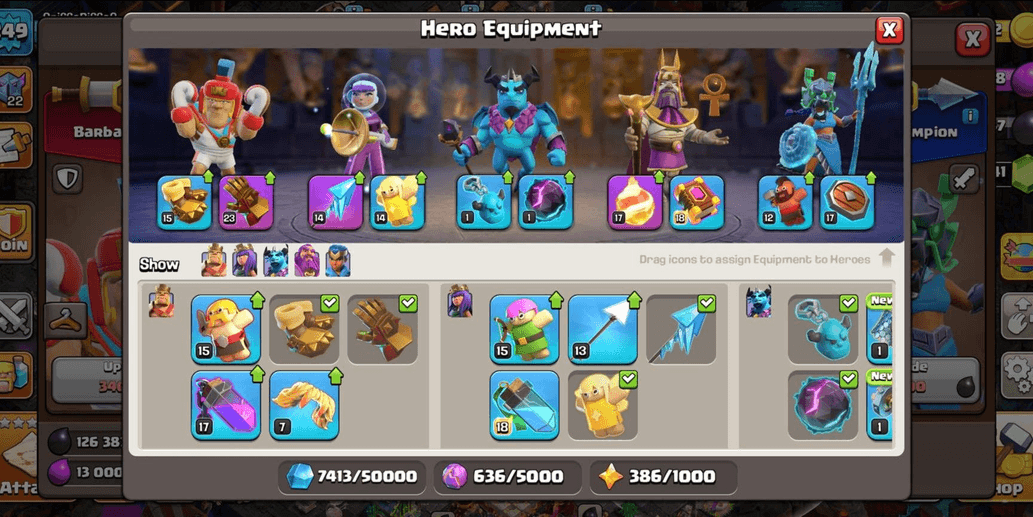This screenshot has width=1033, height=517.
Task: Toggle Barbarian King filter in Show row
Action: [213, 260]
